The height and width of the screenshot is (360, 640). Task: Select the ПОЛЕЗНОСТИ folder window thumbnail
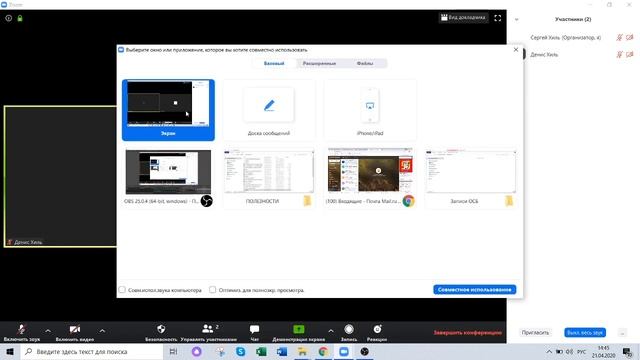tap(269, 178)
